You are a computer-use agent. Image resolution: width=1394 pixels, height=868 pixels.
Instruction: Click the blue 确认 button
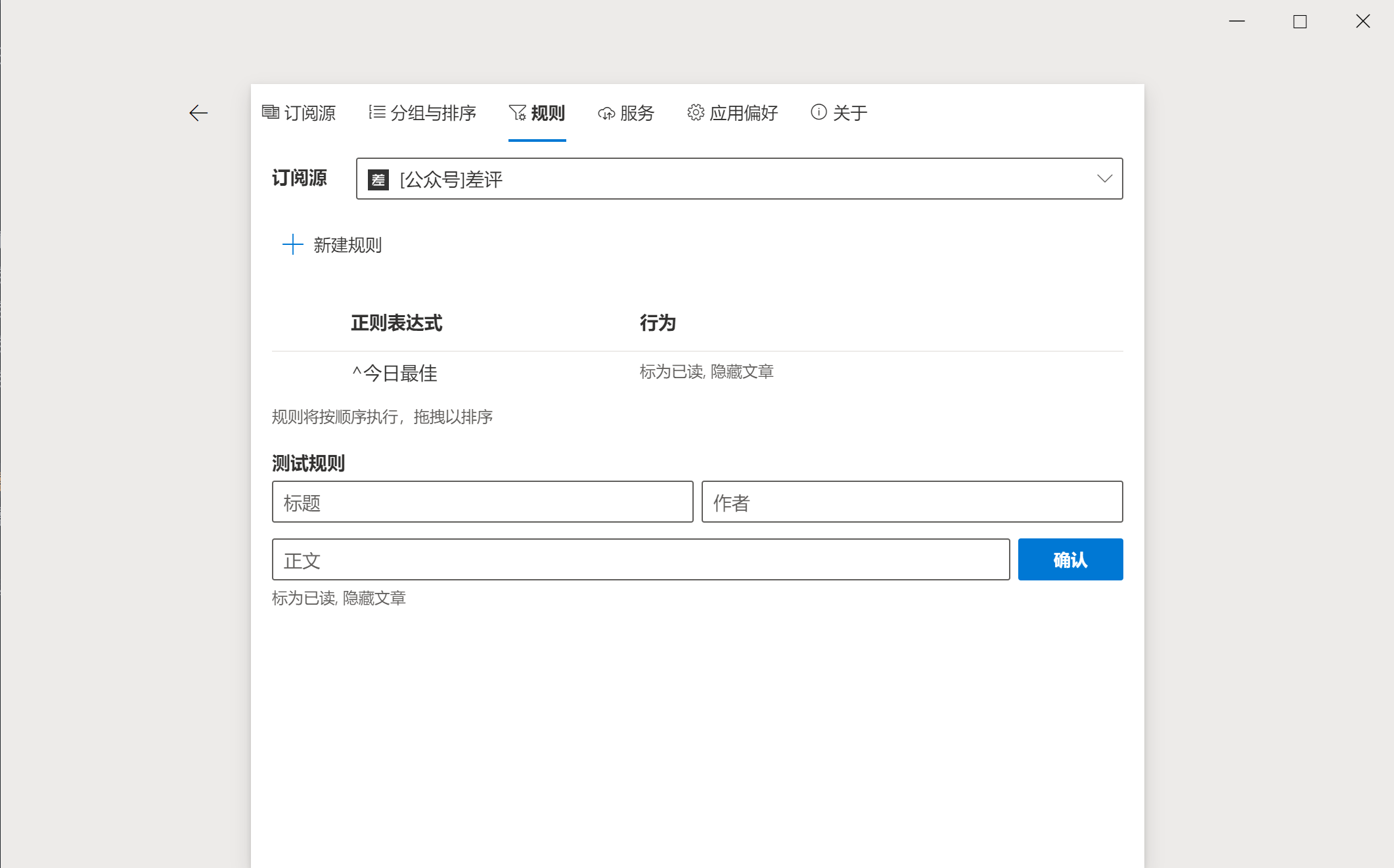click(1070, 559)
